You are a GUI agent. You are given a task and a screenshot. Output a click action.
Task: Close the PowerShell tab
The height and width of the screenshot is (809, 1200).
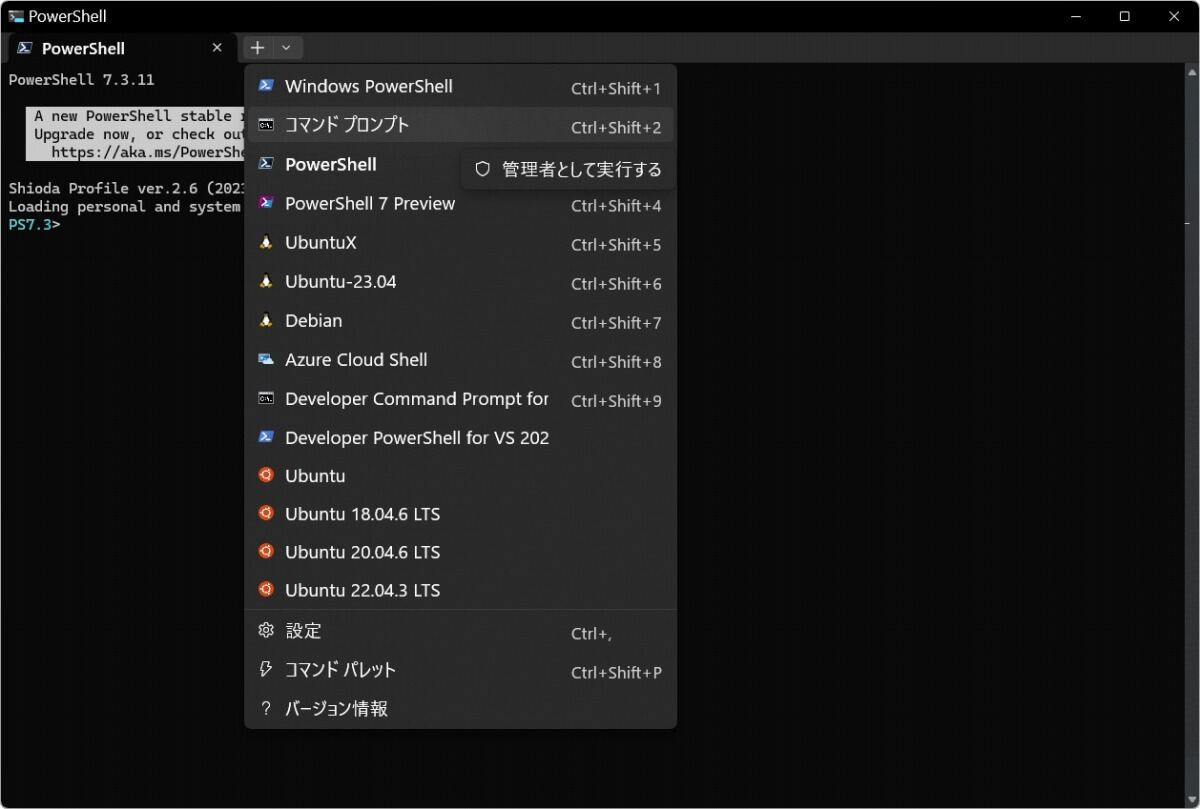click(x=217, y=48)
